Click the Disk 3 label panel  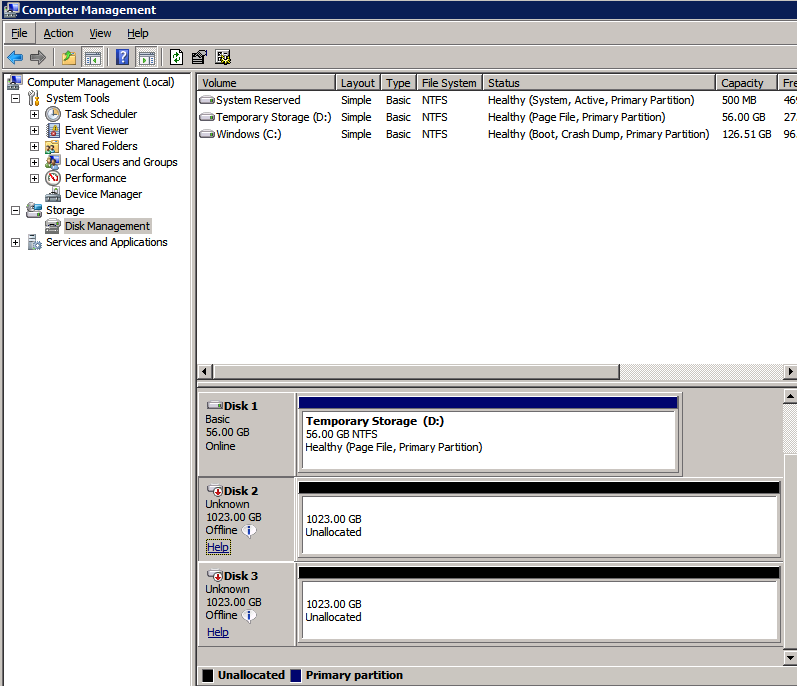[247, 604]
